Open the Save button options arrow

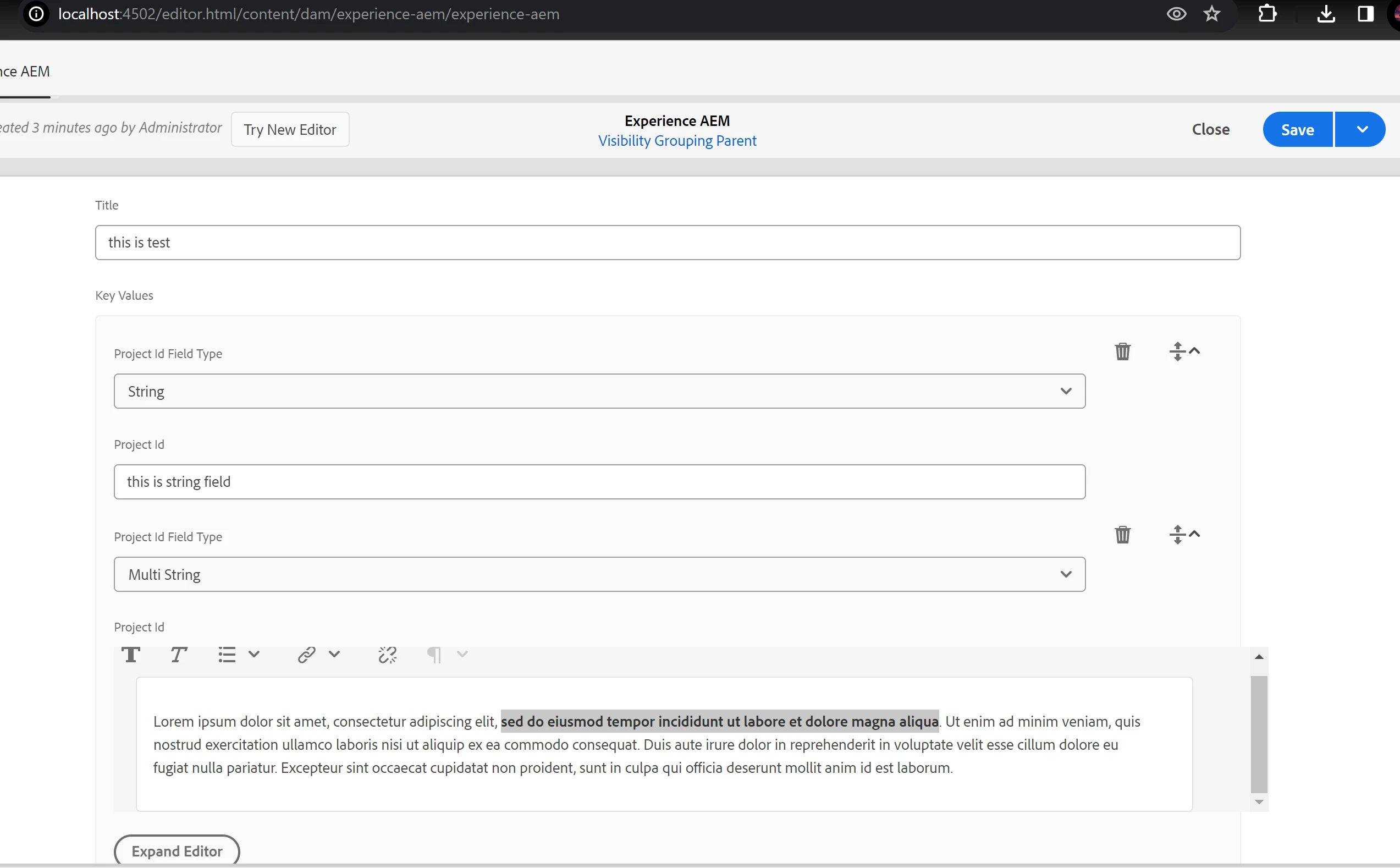pos(1362,130)
